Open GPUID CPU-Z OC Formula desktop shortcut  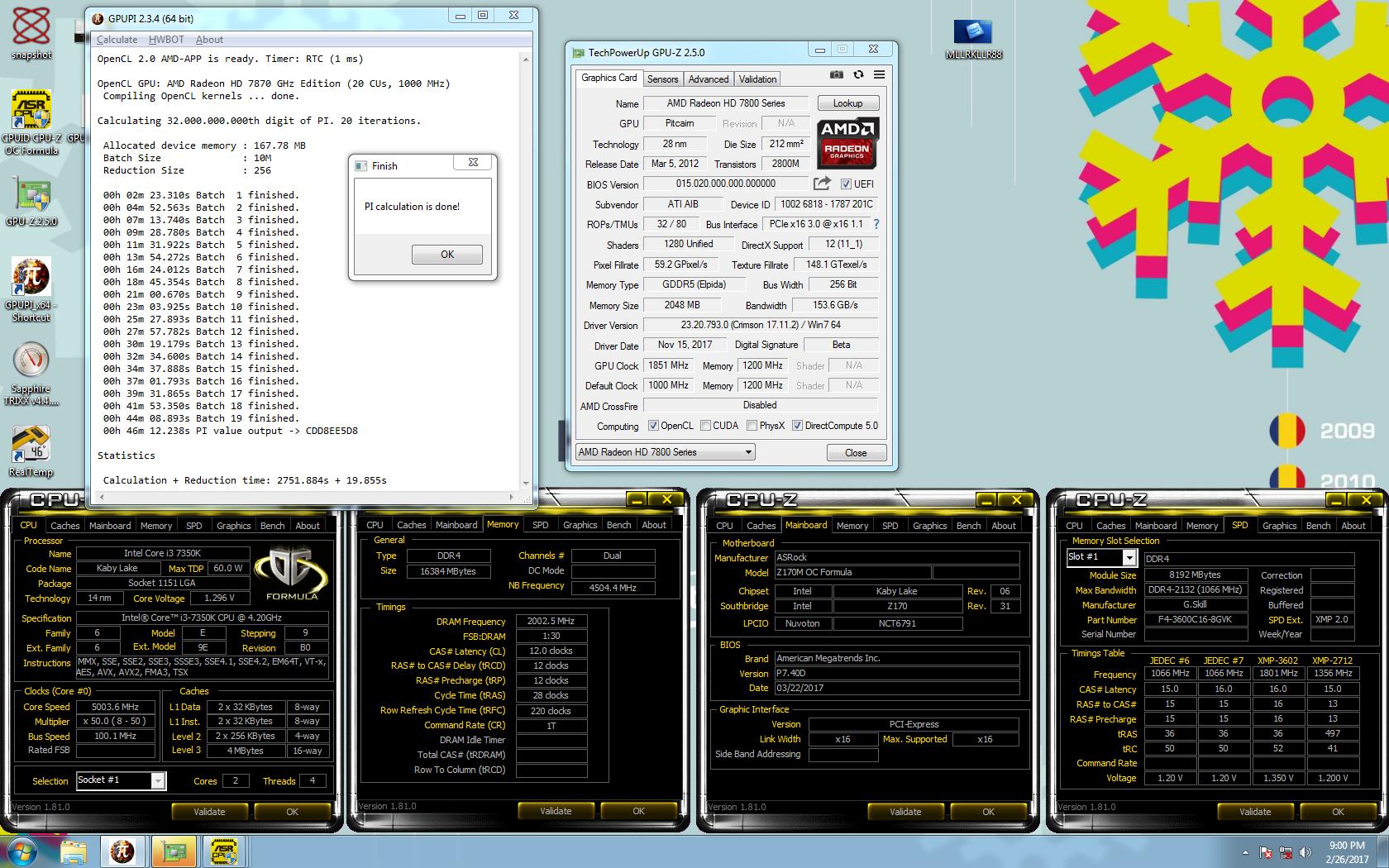[31, 122]
